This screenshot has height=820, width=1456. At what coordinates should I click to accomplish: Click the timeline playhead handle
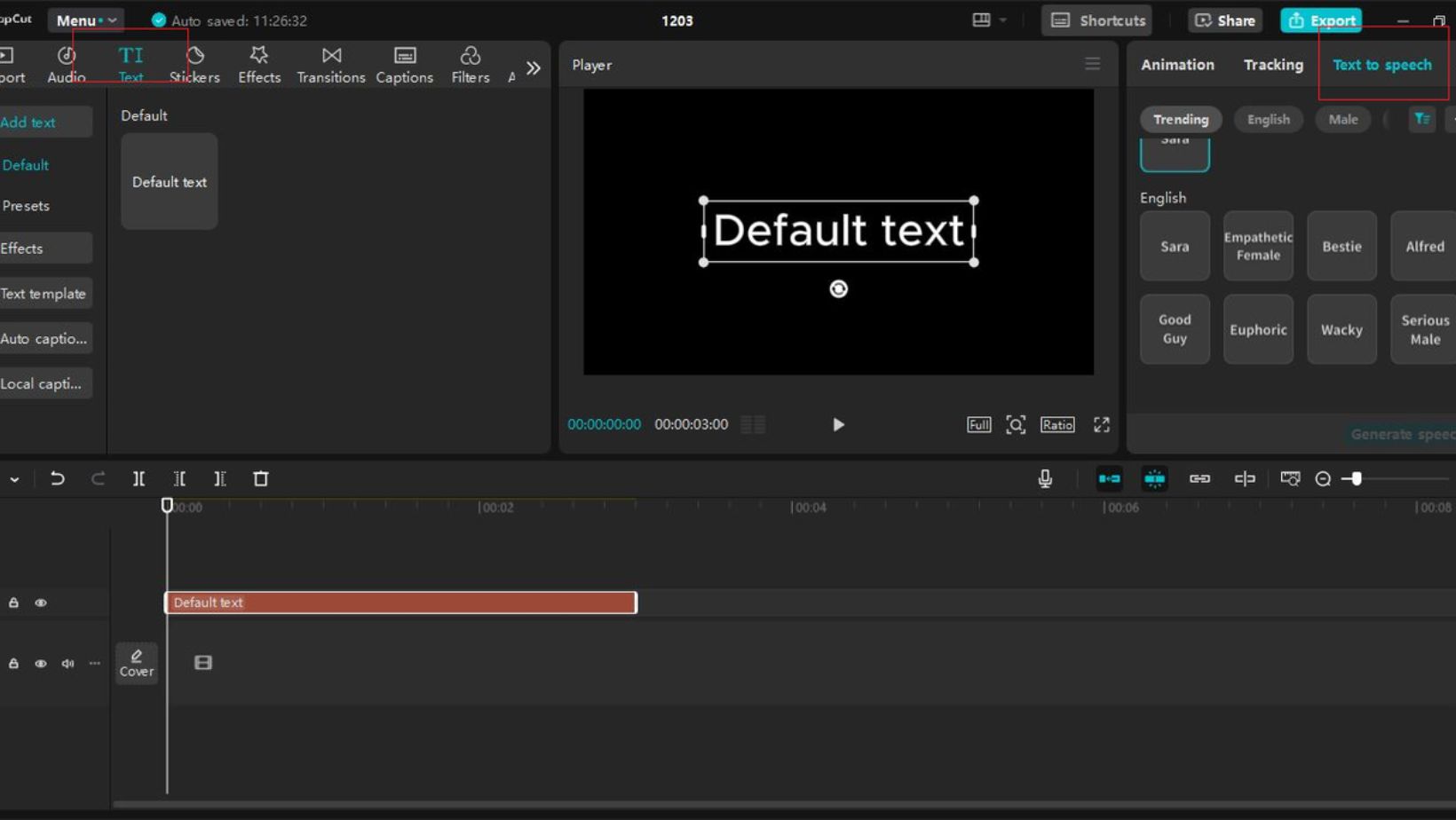tap(167, 505)
